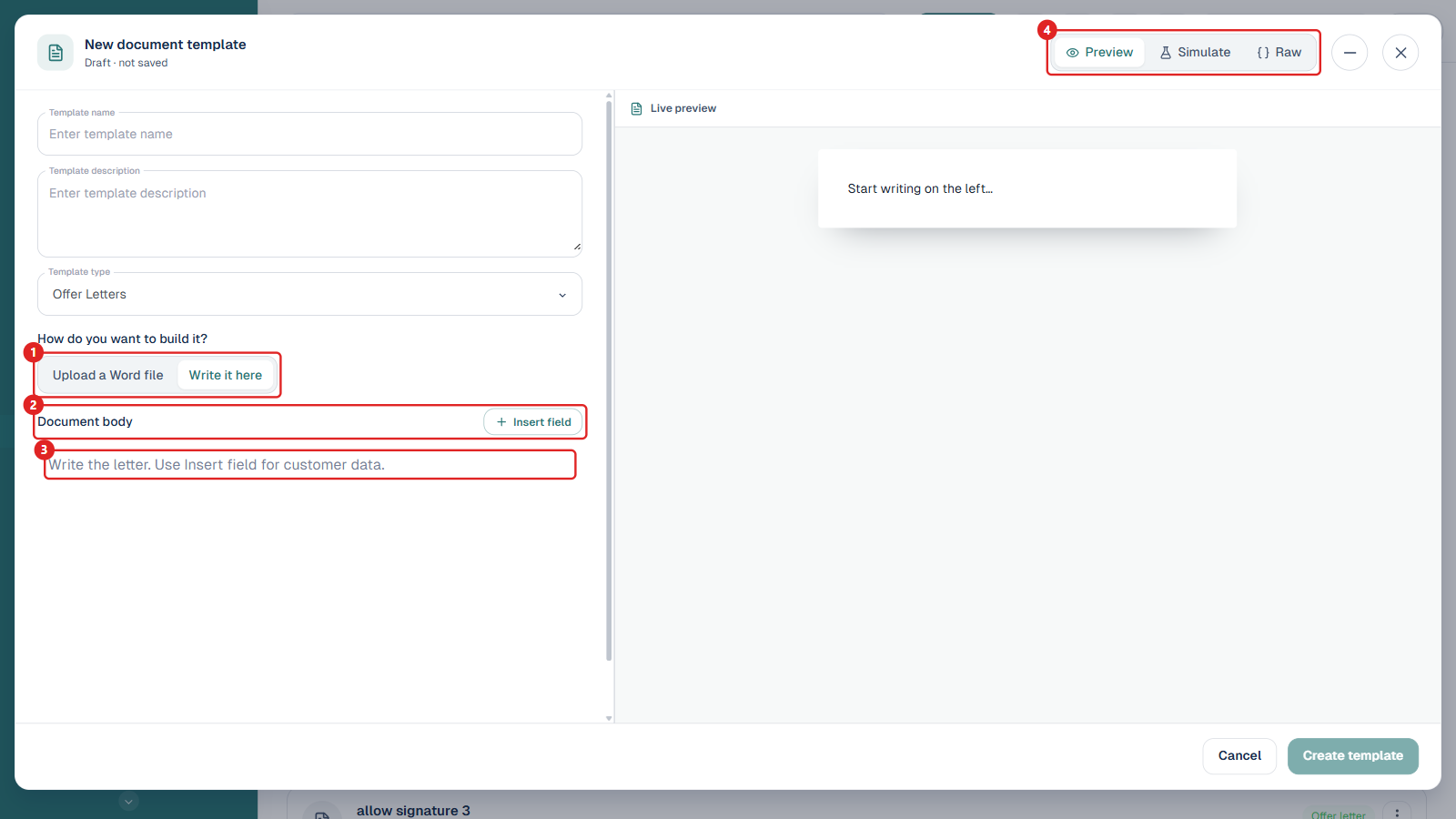Click the sidebar collapse chevron behind the dialog
This screenshot has height=819, width=1456.
click(129, 802)
